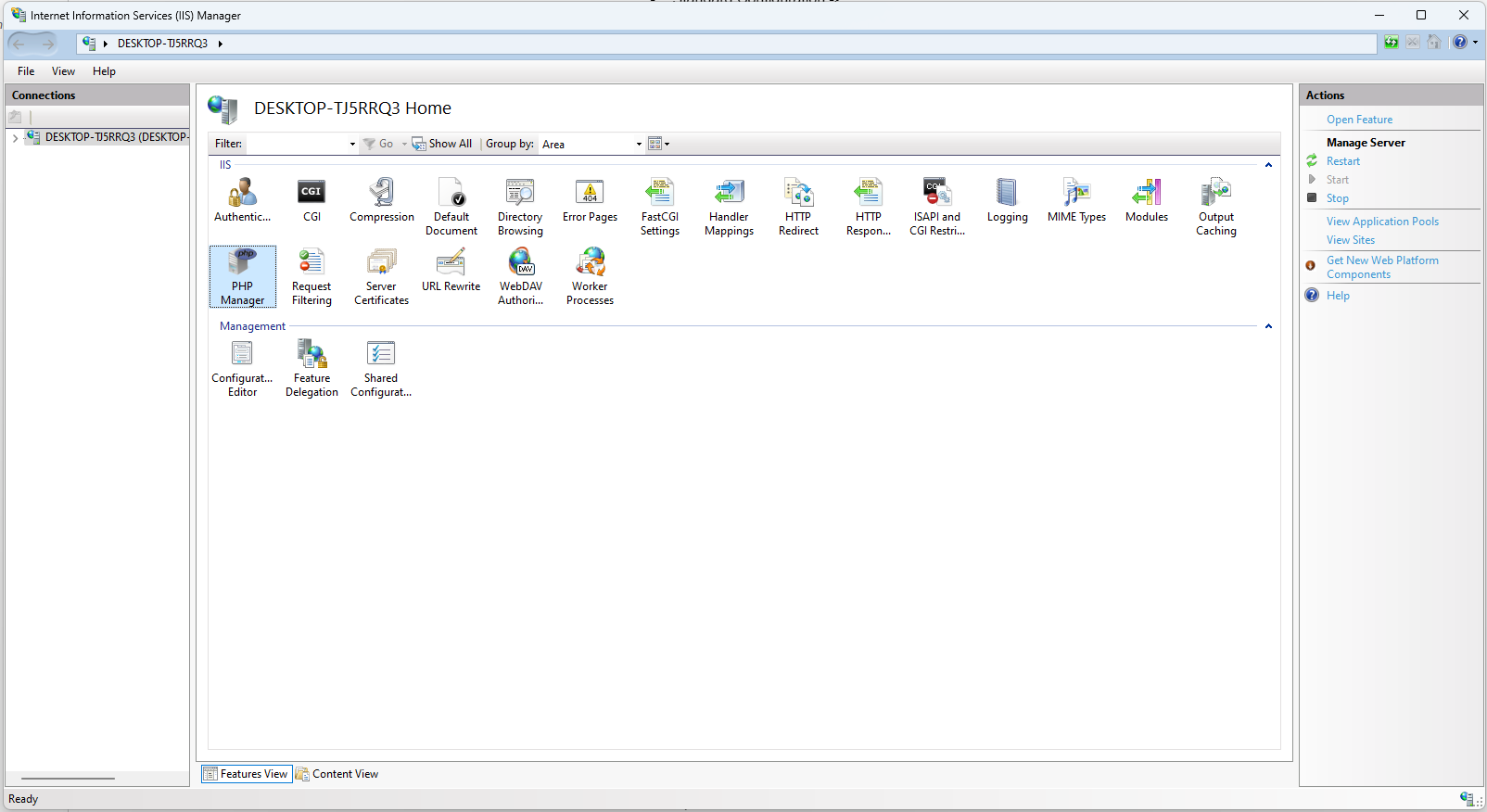Screen dimensions: 1487x812
Task: Open Server Certificates feature
Action: tap(381, 276)
